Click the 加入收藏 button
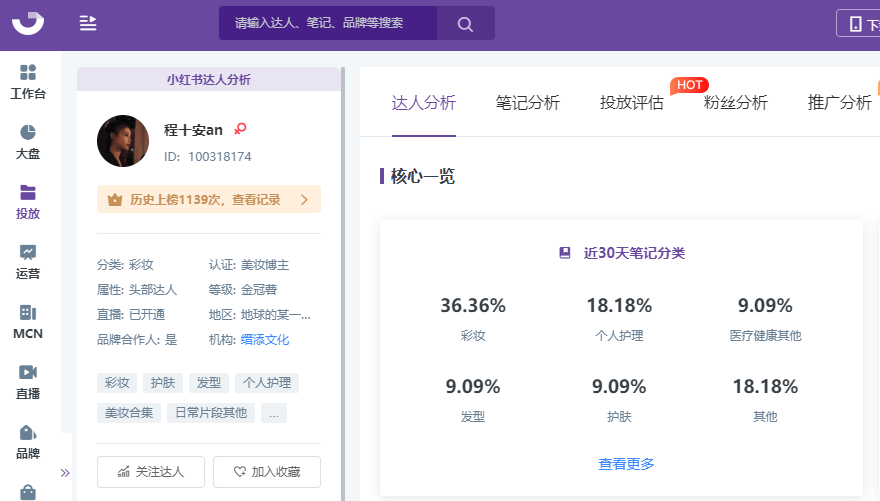Image resolution: width=880 pixels, height=501 pixels. click(x=266, y=471)
